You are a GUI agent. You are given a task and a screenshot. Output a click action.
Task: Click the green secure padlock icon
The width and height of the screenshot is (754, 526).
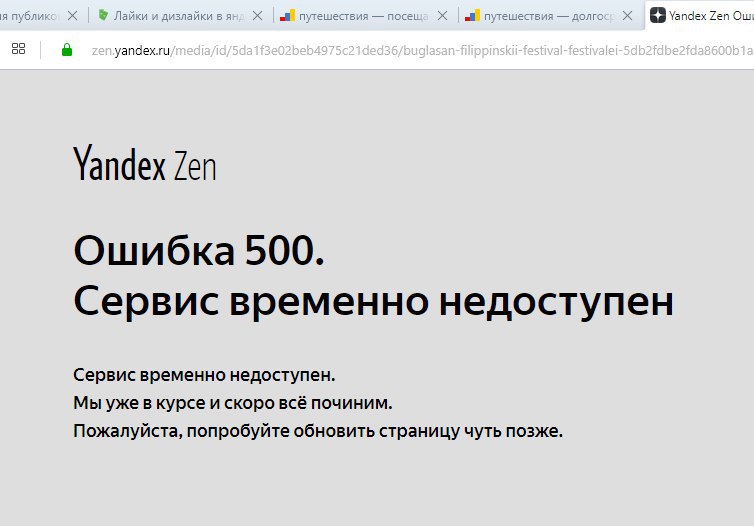pyautogui.click(x=67, y=50)
